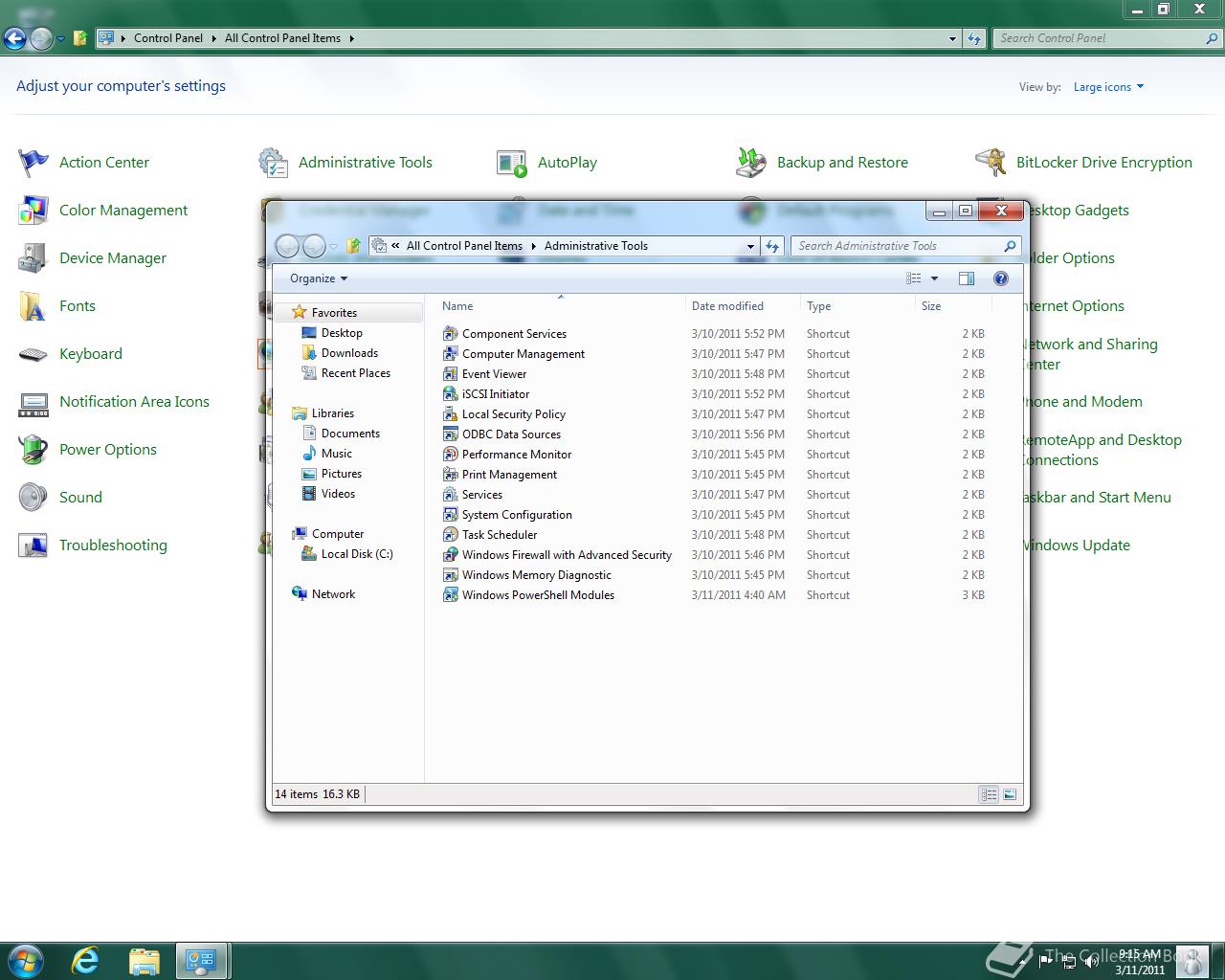The height and width of the screenshot is (980, 1225).
Task: Open the Backup and Restore link
Action: [841, 163]
